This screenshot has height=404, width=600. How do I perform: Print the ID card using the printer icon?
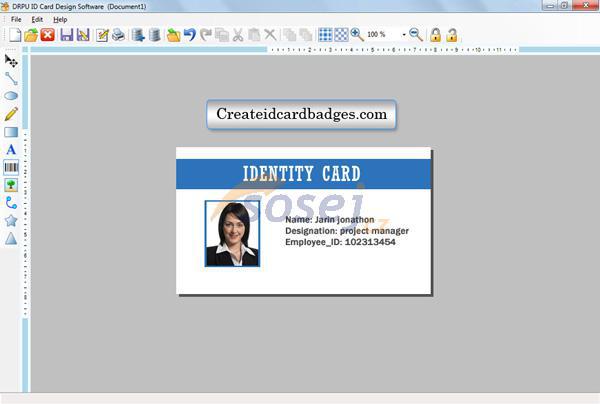coord(118,35)
